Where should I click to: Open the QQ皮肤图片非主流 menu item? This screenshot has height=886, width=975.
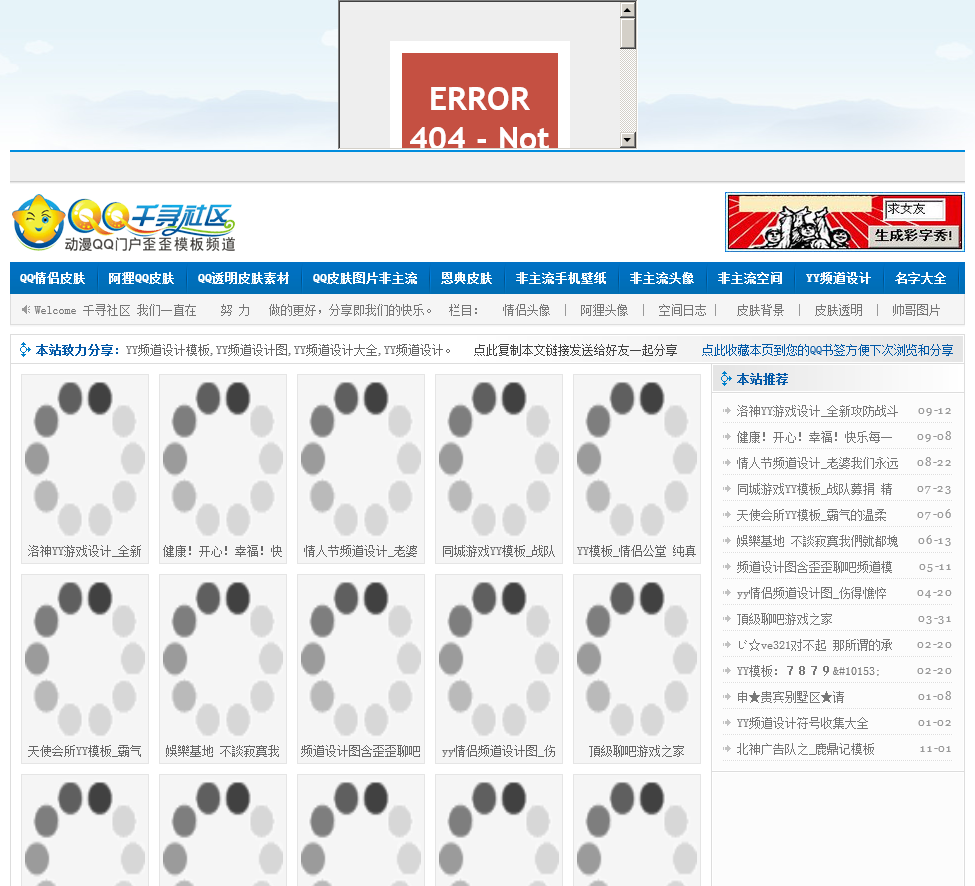[x=365, y=279]
